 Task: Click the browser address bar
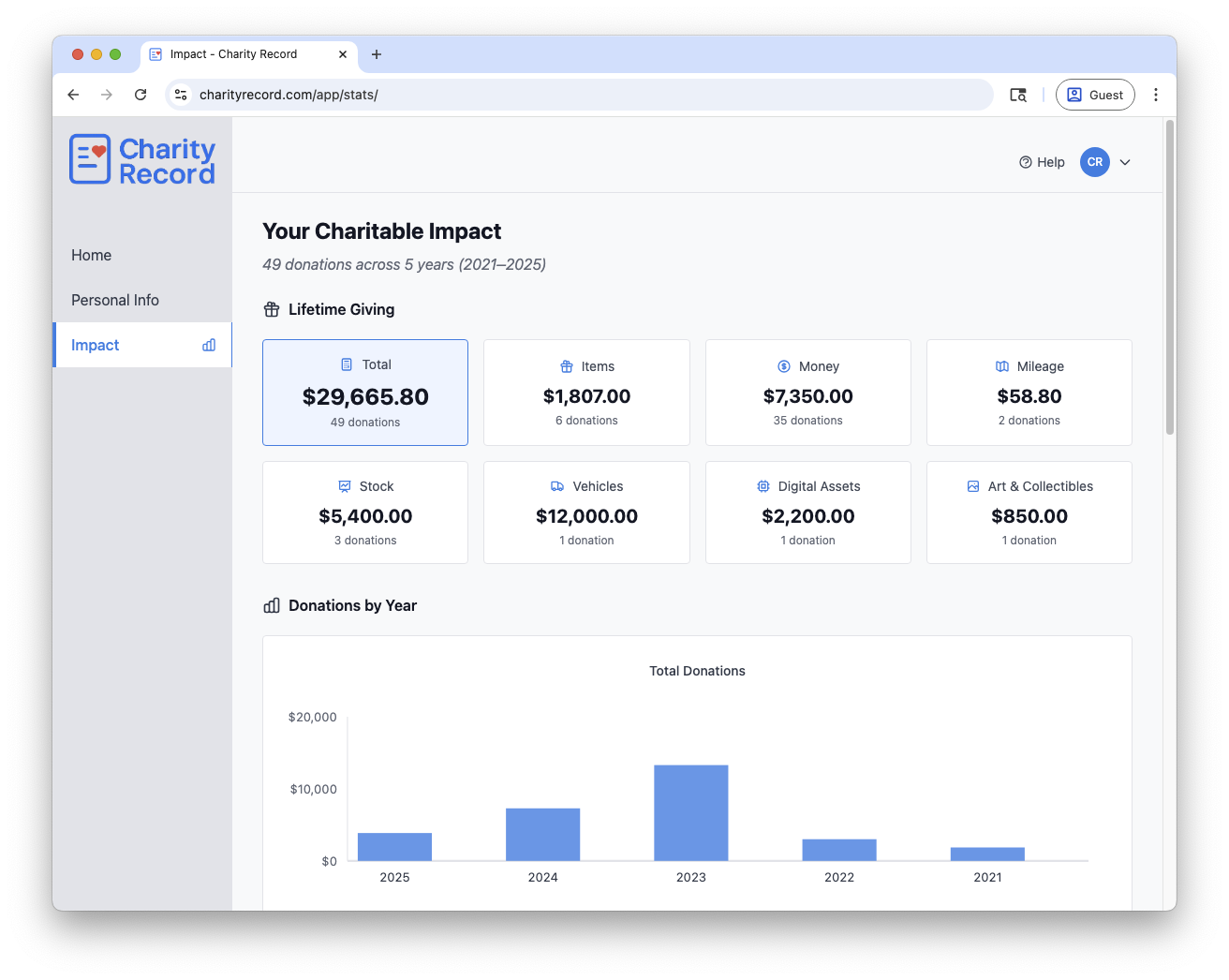[x=581, y=95]
